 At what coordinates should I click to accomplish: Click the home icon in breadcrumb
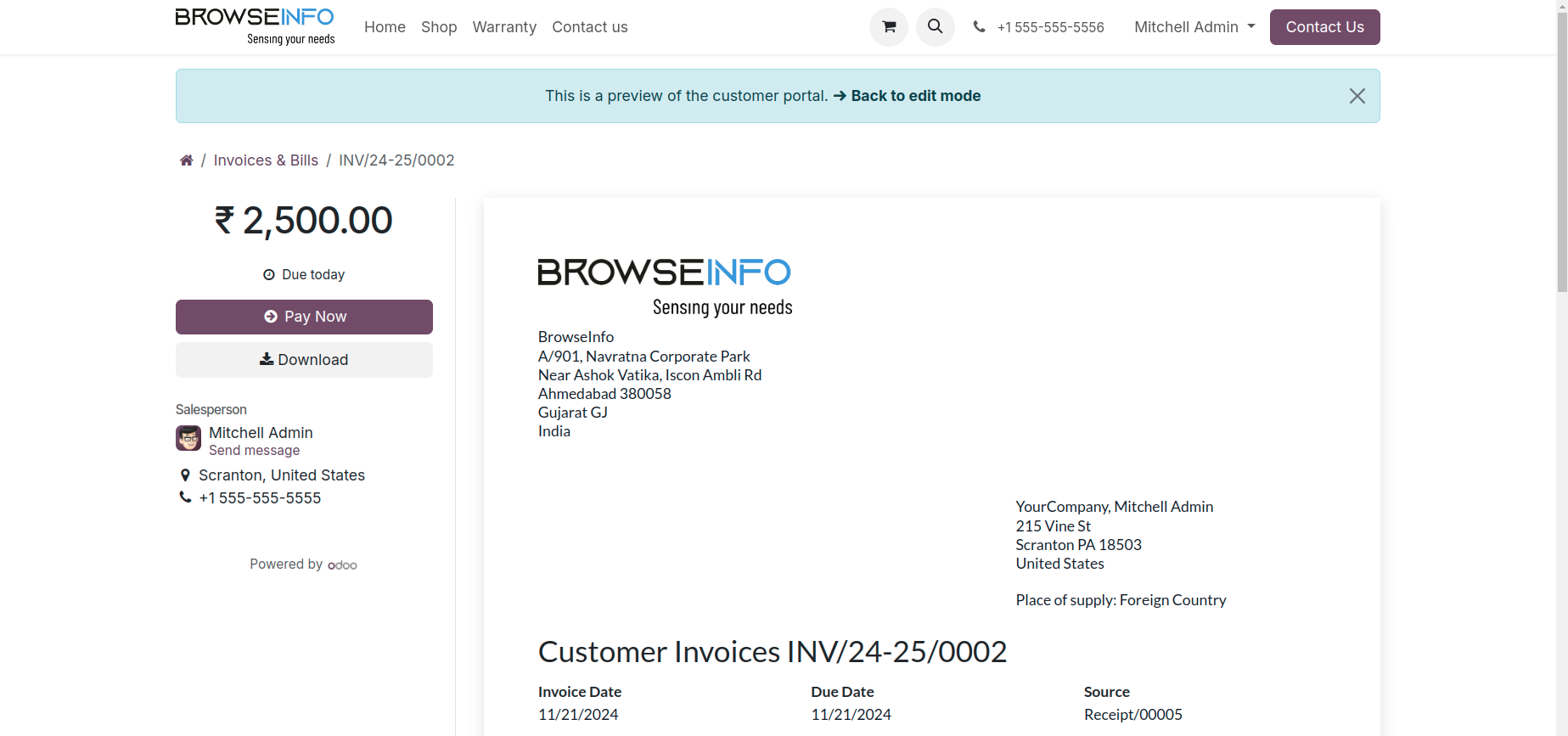[x=187, y=160]
